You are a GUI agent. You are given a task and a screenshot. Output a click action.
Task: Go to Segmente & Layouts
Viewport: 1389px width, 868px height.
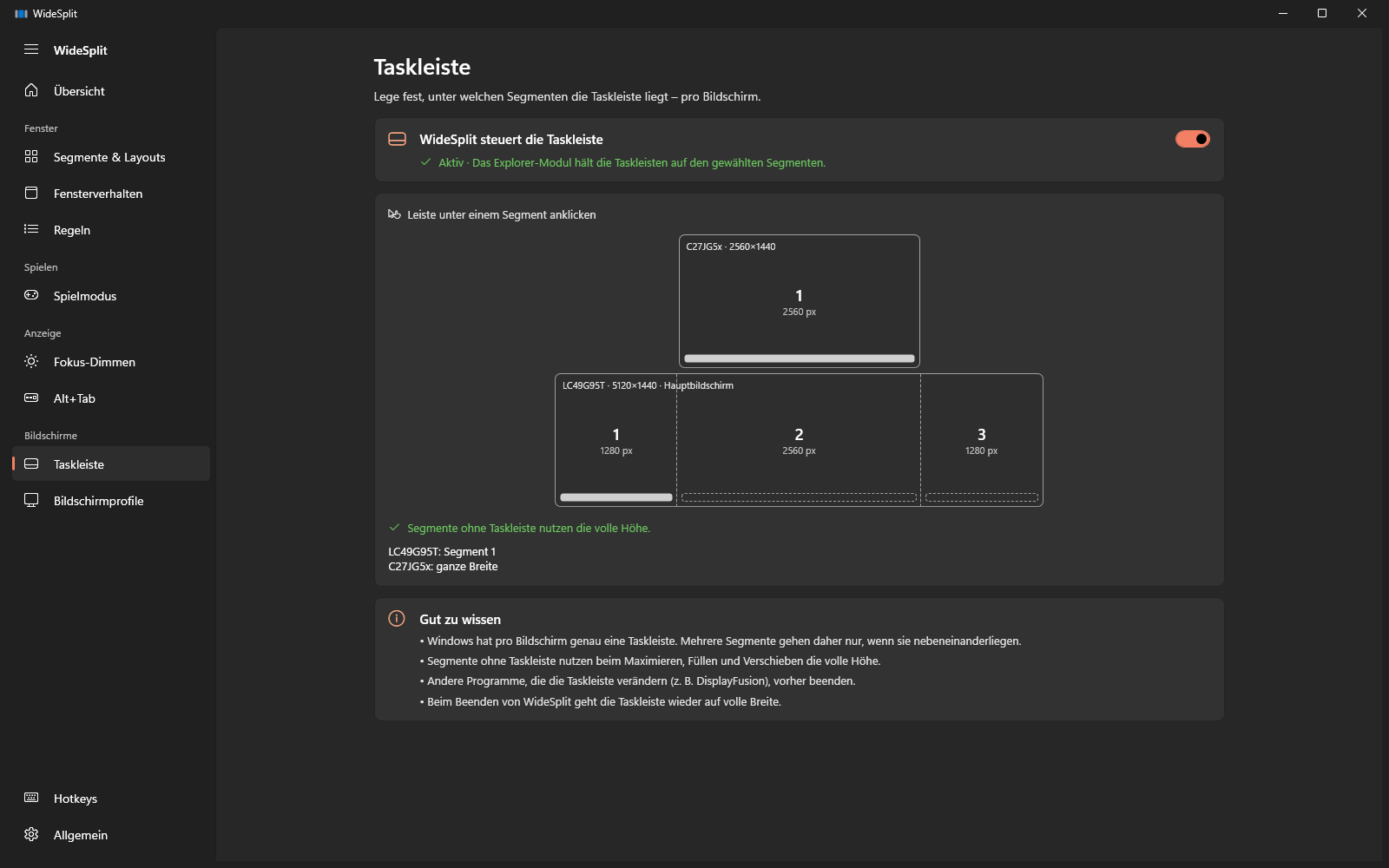click(x=111, y=157)
